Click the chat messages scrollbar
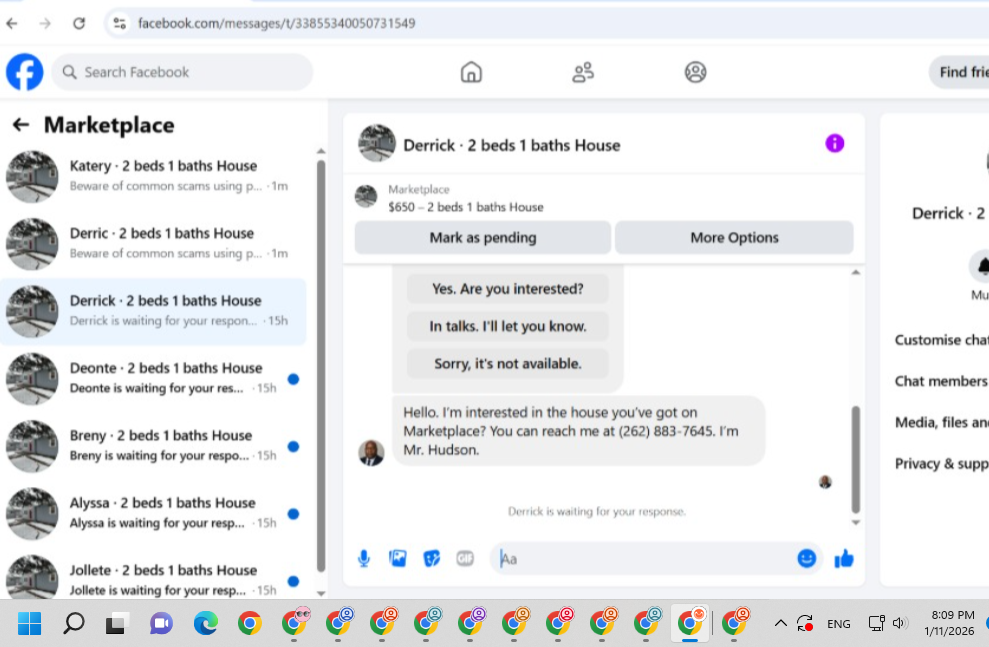This screenshot has width=989, height=647. [x=856, y=459]
